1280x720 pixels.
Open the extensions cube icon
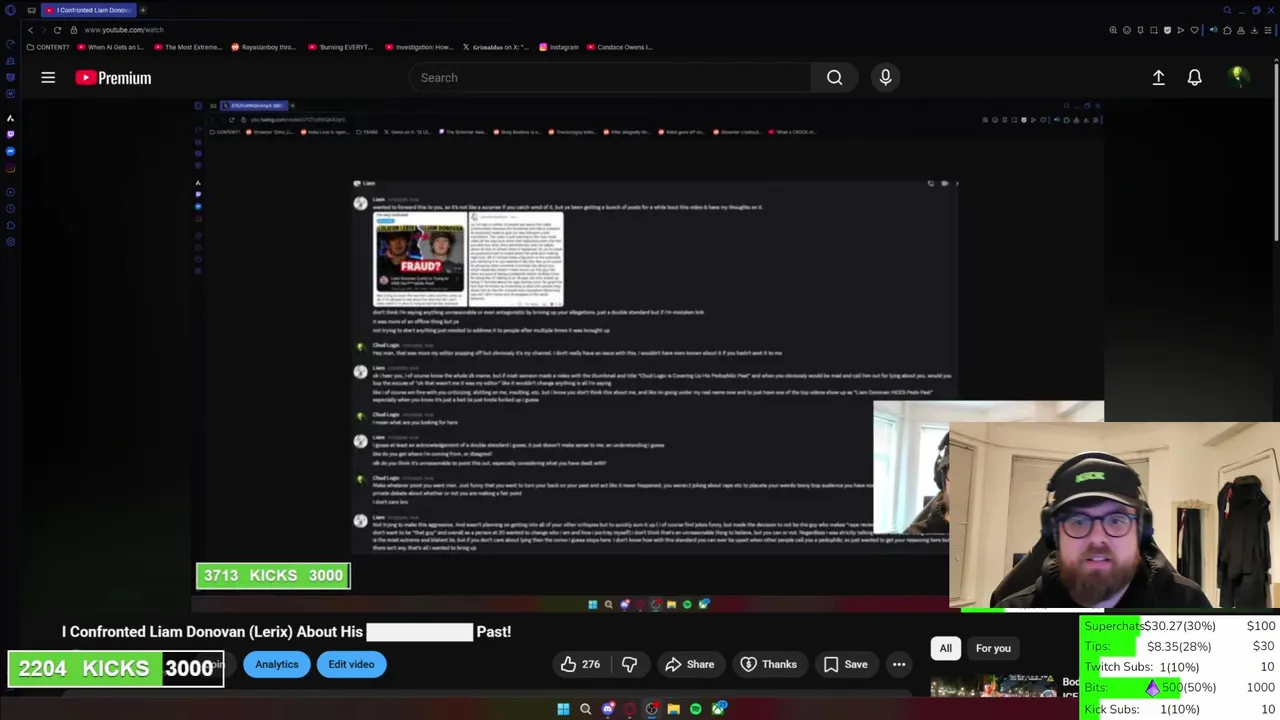coord(1227,30)
